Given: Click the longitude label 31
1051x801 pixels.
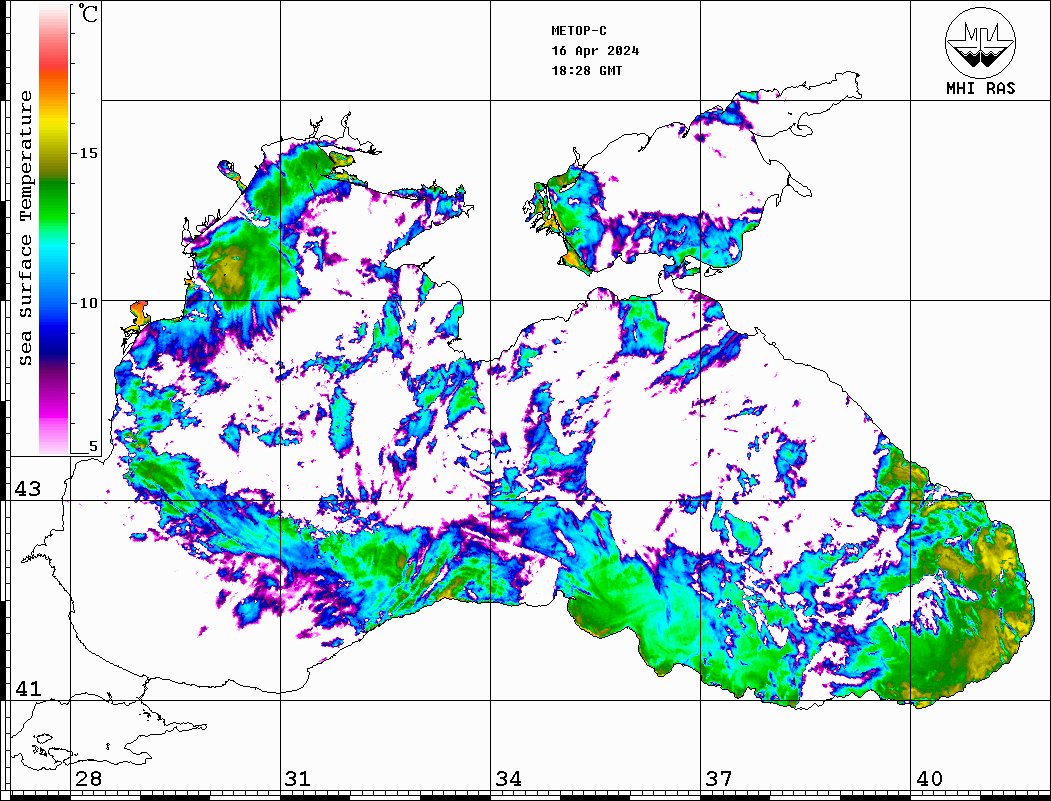Looking at the screenshot, I should (x=298, y=779).
